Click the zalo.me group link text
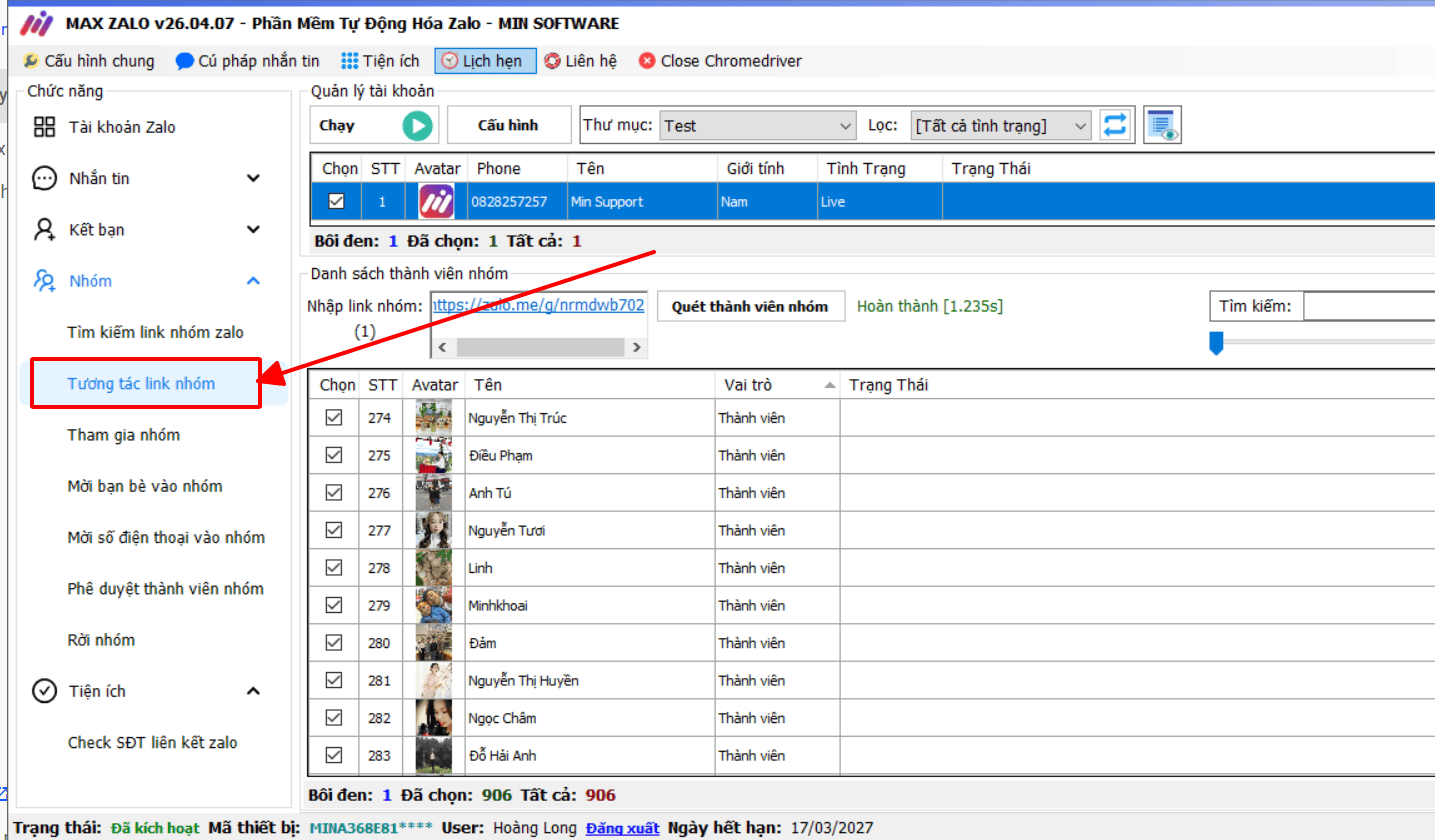 538,305
